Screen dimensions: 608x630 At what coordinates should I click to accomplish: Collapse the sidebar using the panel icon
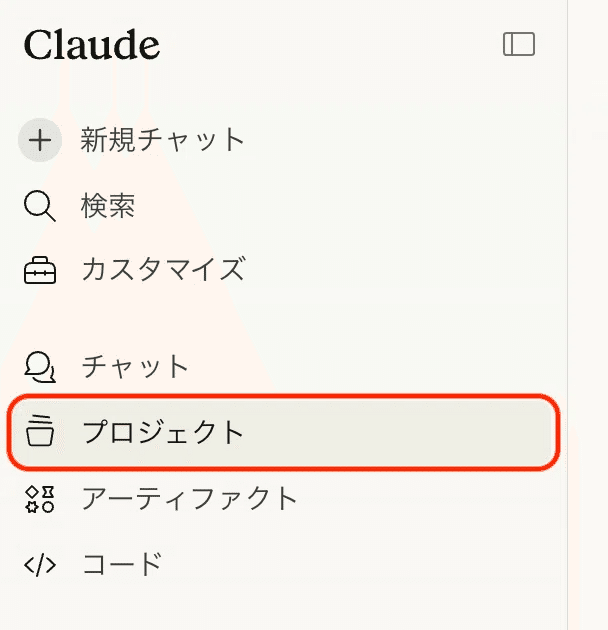[x=519, y=44]
